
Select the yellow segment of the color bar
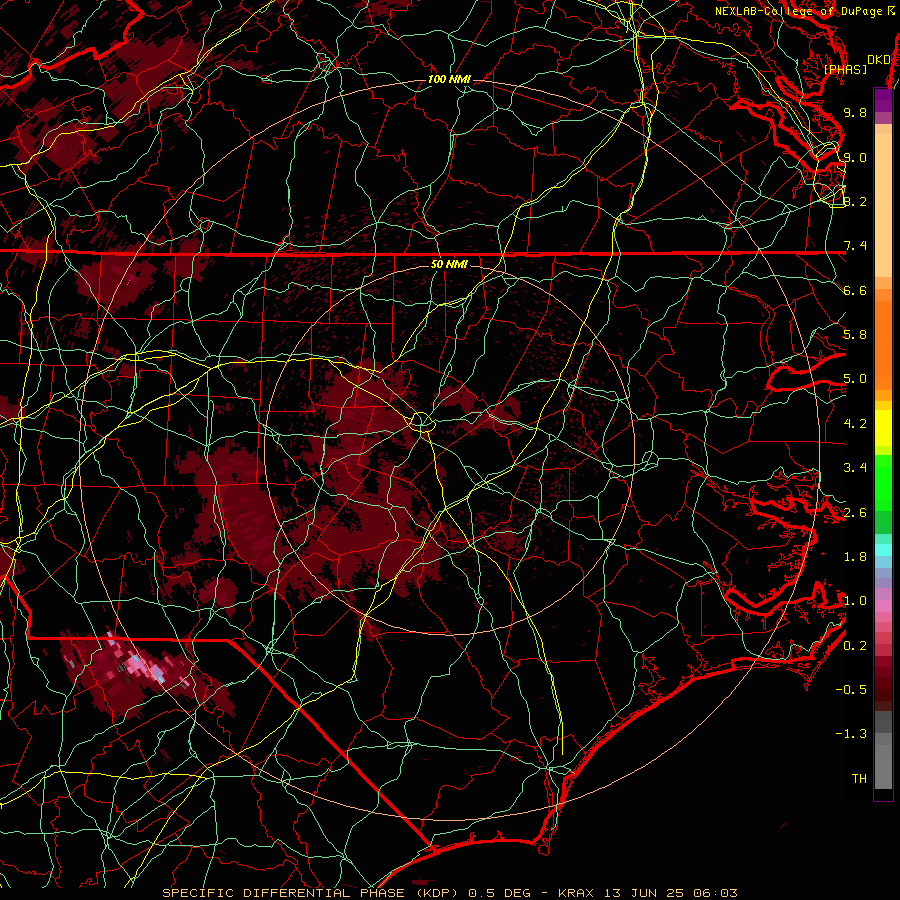coord(883,428)
